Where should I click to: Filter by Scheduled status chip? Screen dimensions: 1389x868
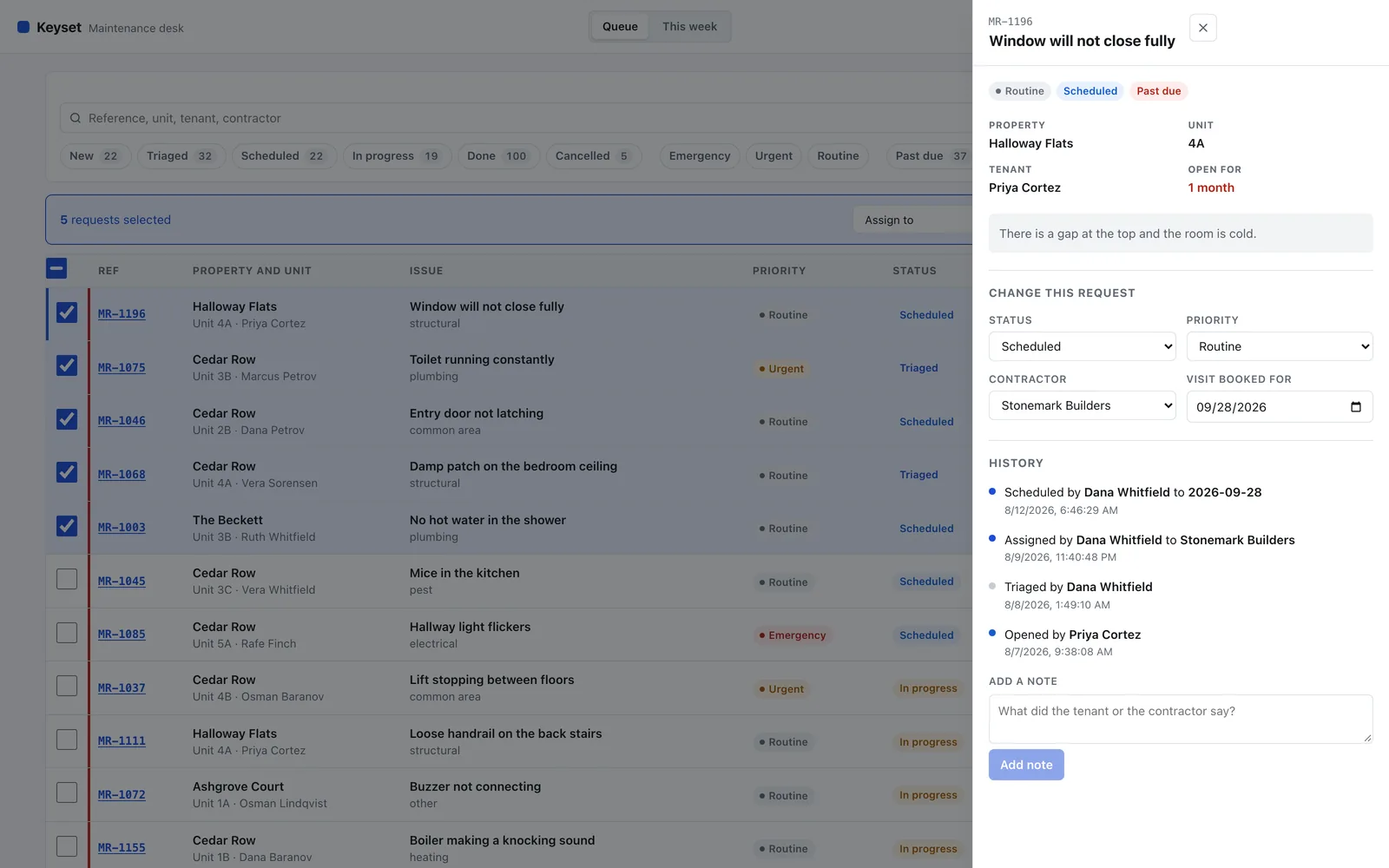[282, 156]
